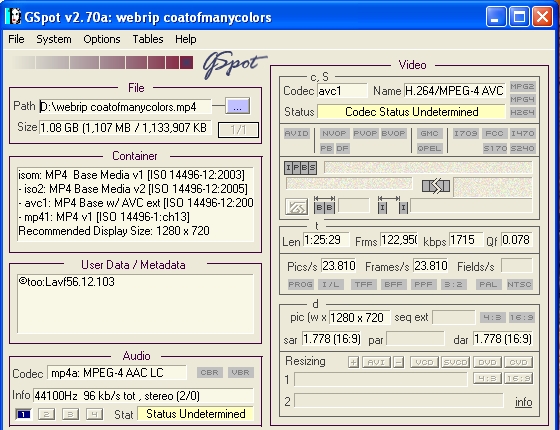The height and width of the screenshot is (430, 560).
Task: Click the S170 colorimetry indicator
Action: pyautogui.click(x=494, y=148)
